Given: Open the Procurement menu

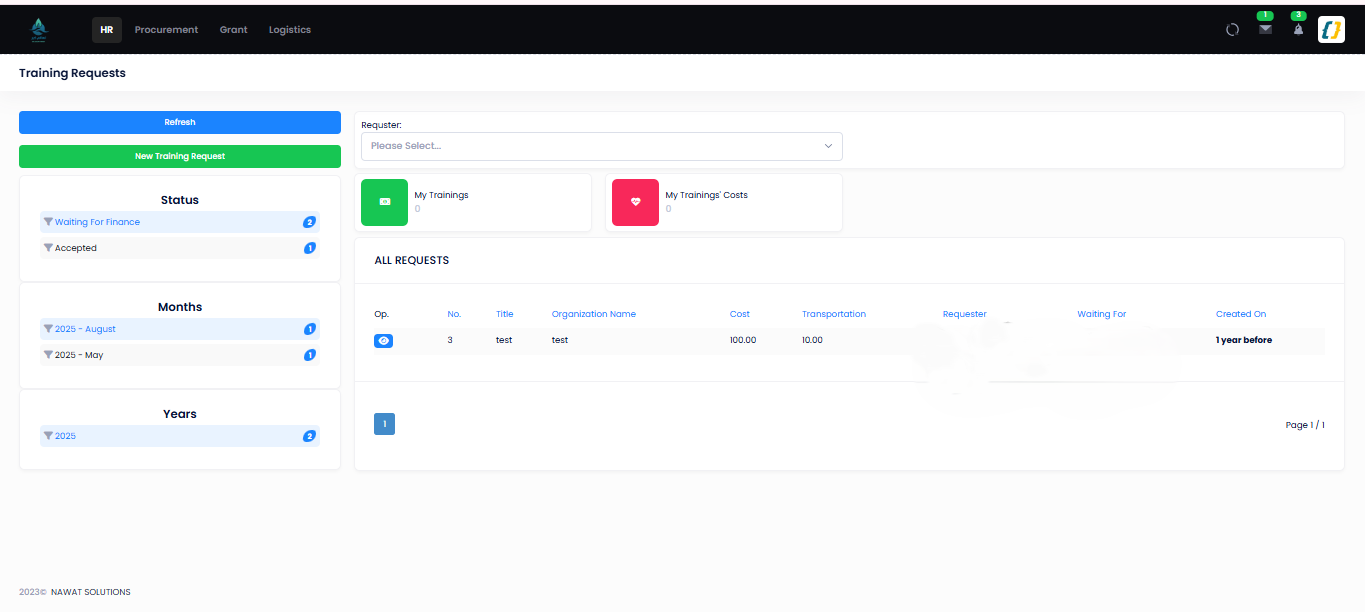Looking at the screenshot, I should 167,30.
